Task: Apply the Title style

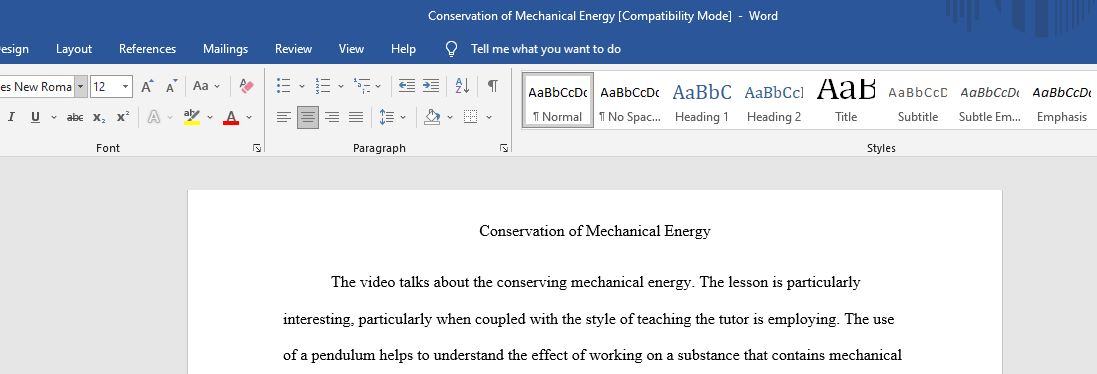Action: 846,101
